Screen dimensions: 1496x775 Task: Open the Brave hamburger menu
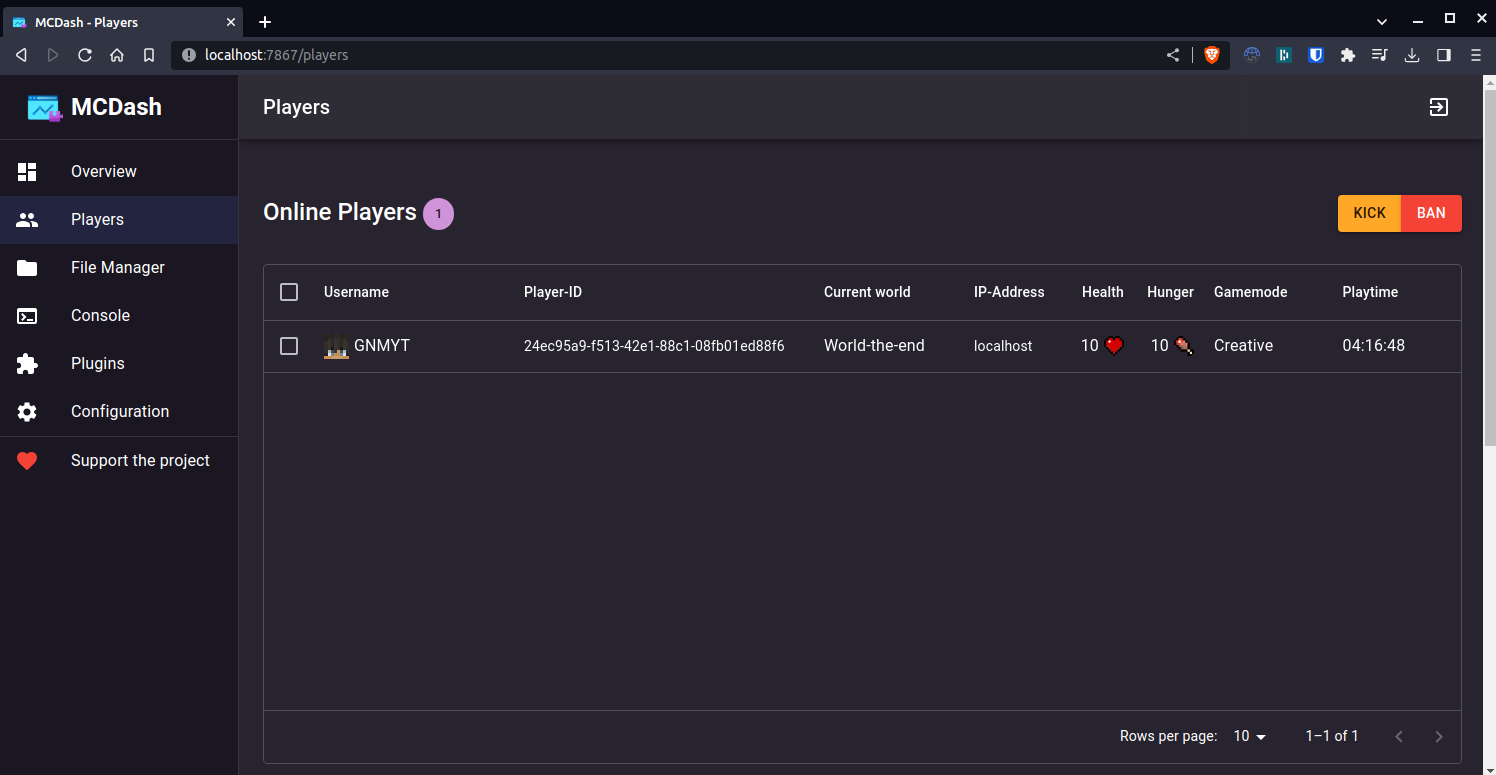point(1475,55)
